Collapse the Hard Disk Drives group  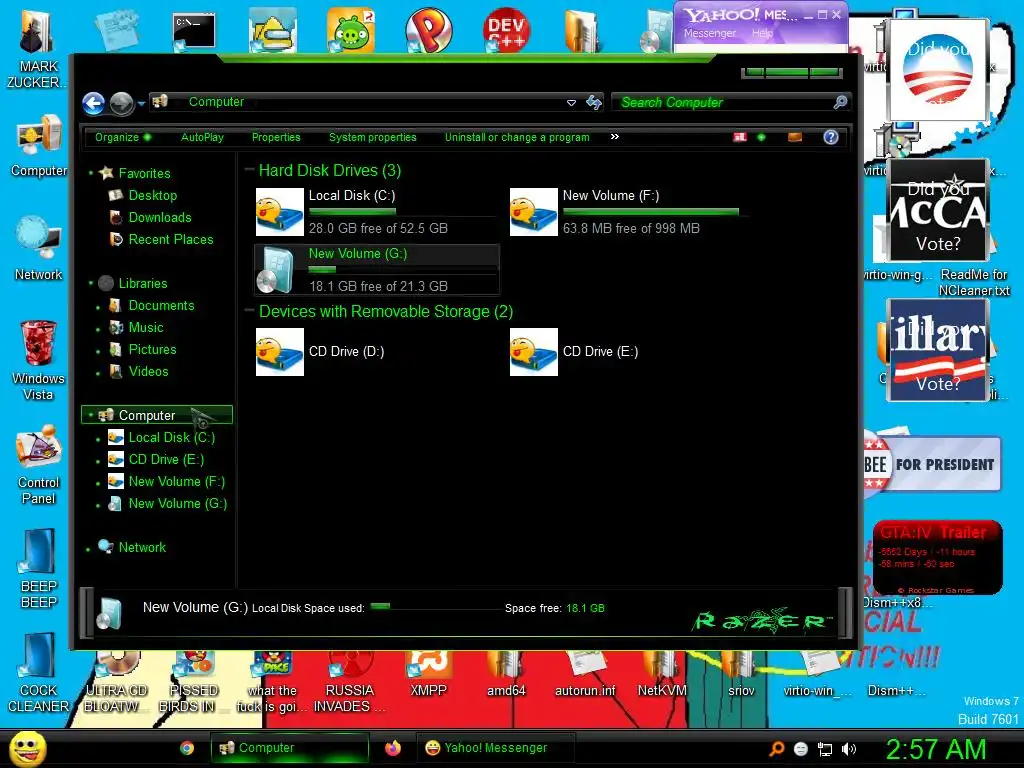point(249,170)
